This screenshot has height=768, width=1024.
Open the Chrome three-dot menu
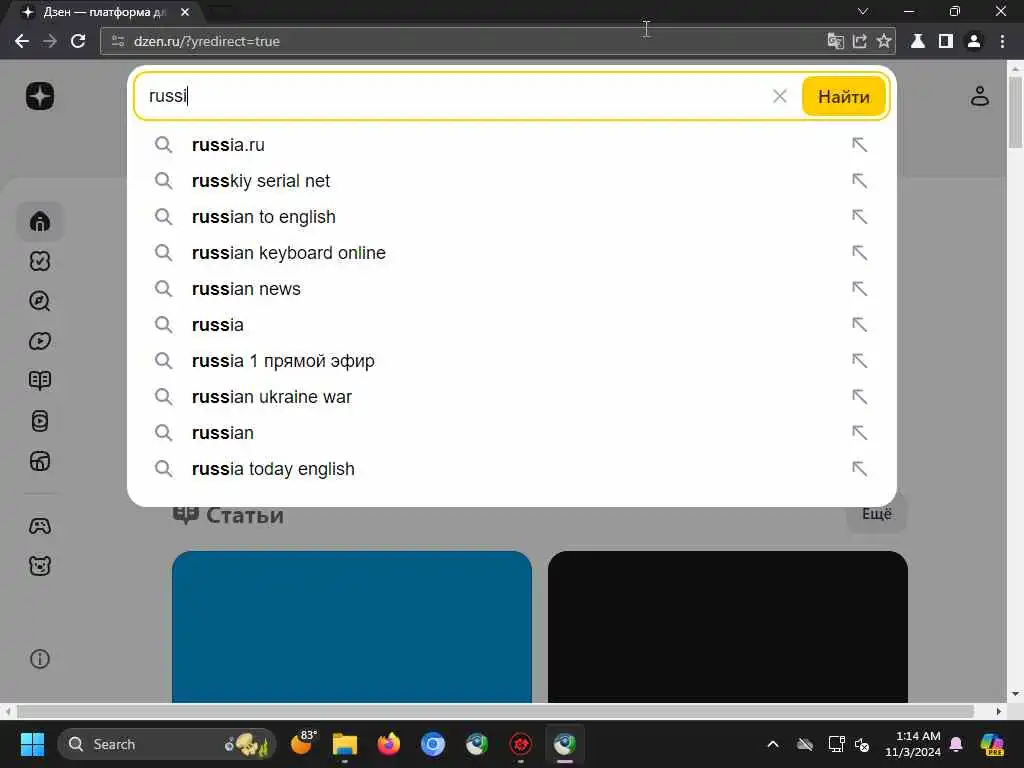coord(1002,41)
